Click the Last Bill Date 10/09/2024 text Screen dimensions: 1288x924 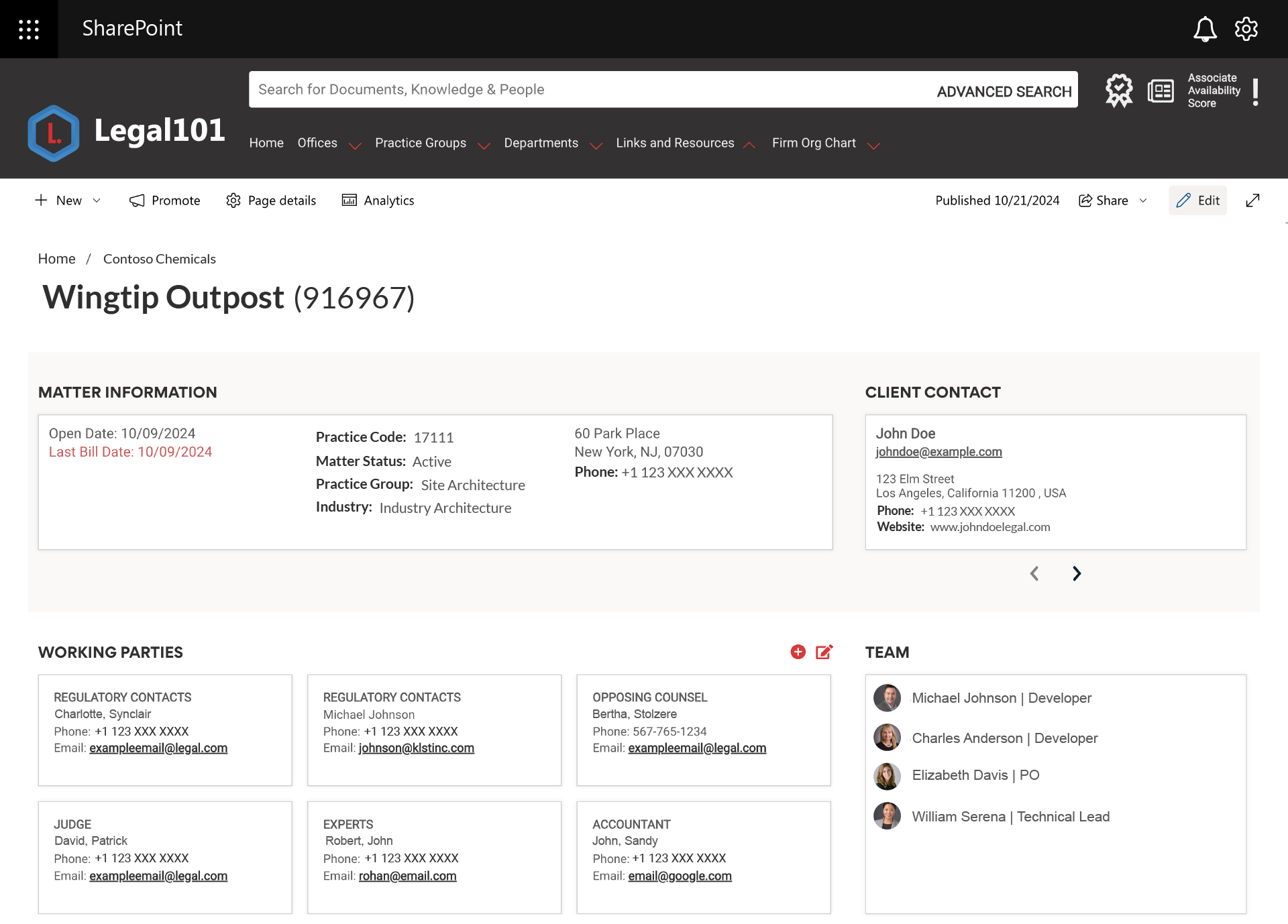(x=130, y=452)
